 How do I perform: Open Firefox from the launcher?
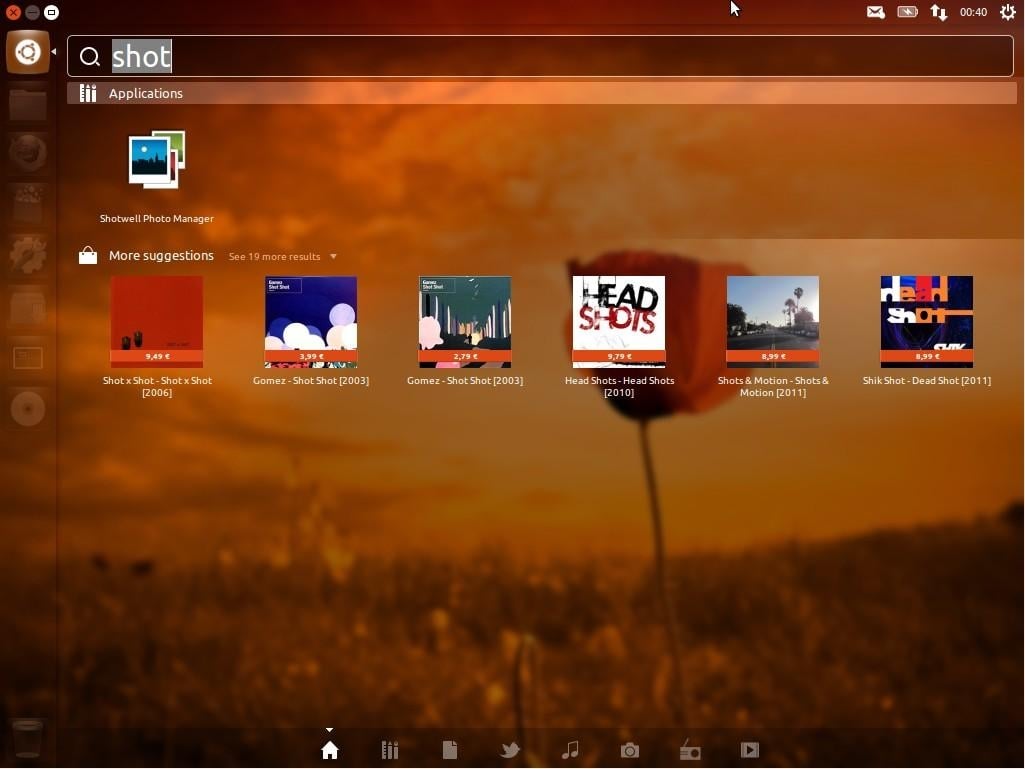[27, 152]
